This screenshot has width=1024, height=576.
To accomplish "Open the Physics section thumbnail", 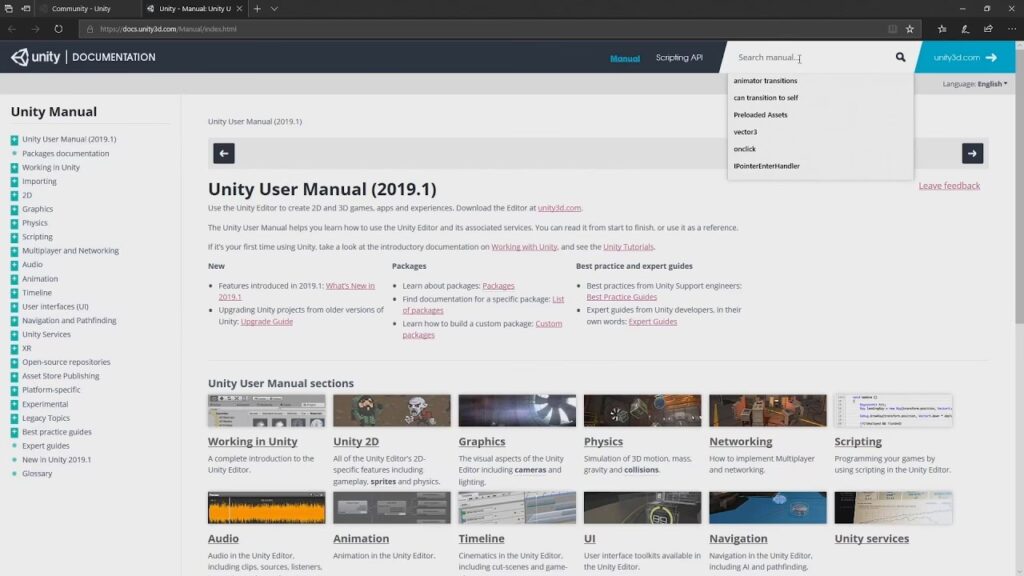I will click(642, 410).
